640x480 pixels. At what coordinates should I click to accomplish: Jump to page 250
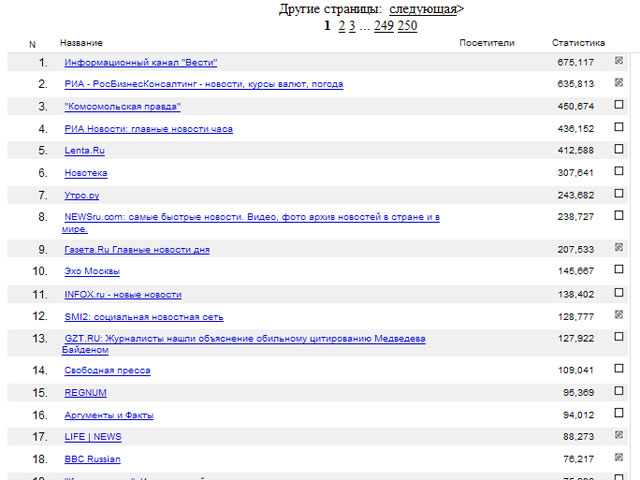[407, 26]
